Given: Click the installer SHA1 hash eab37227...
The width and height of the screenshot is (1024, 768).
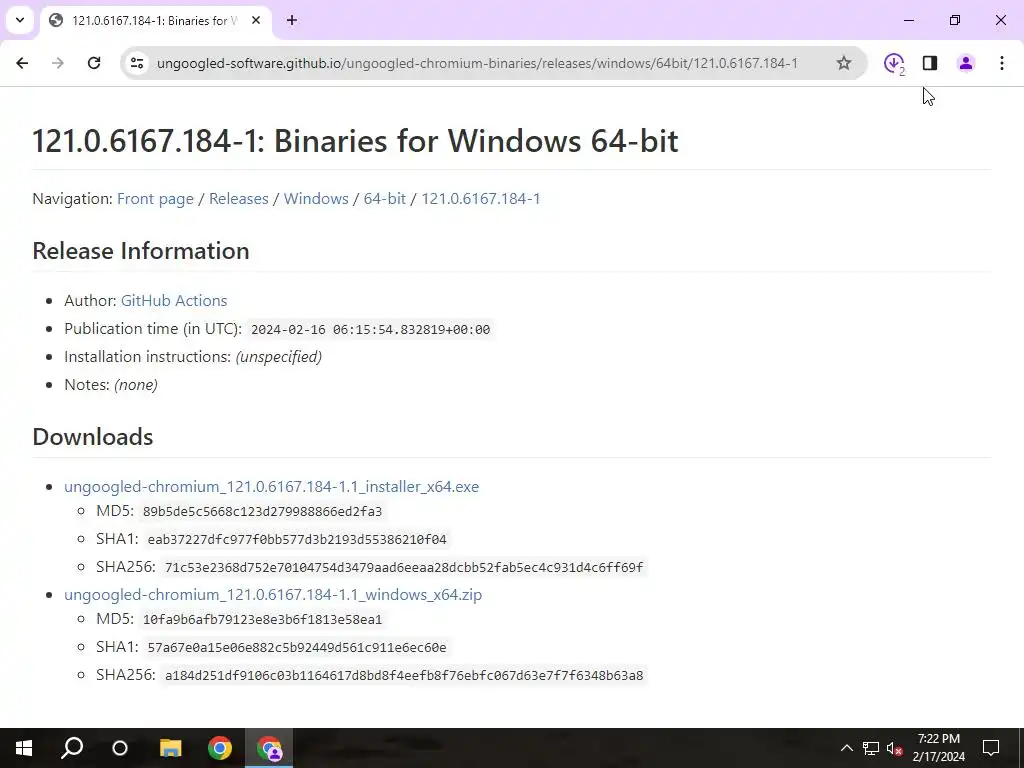Looking at the screenshot, I should click(297, 539).
